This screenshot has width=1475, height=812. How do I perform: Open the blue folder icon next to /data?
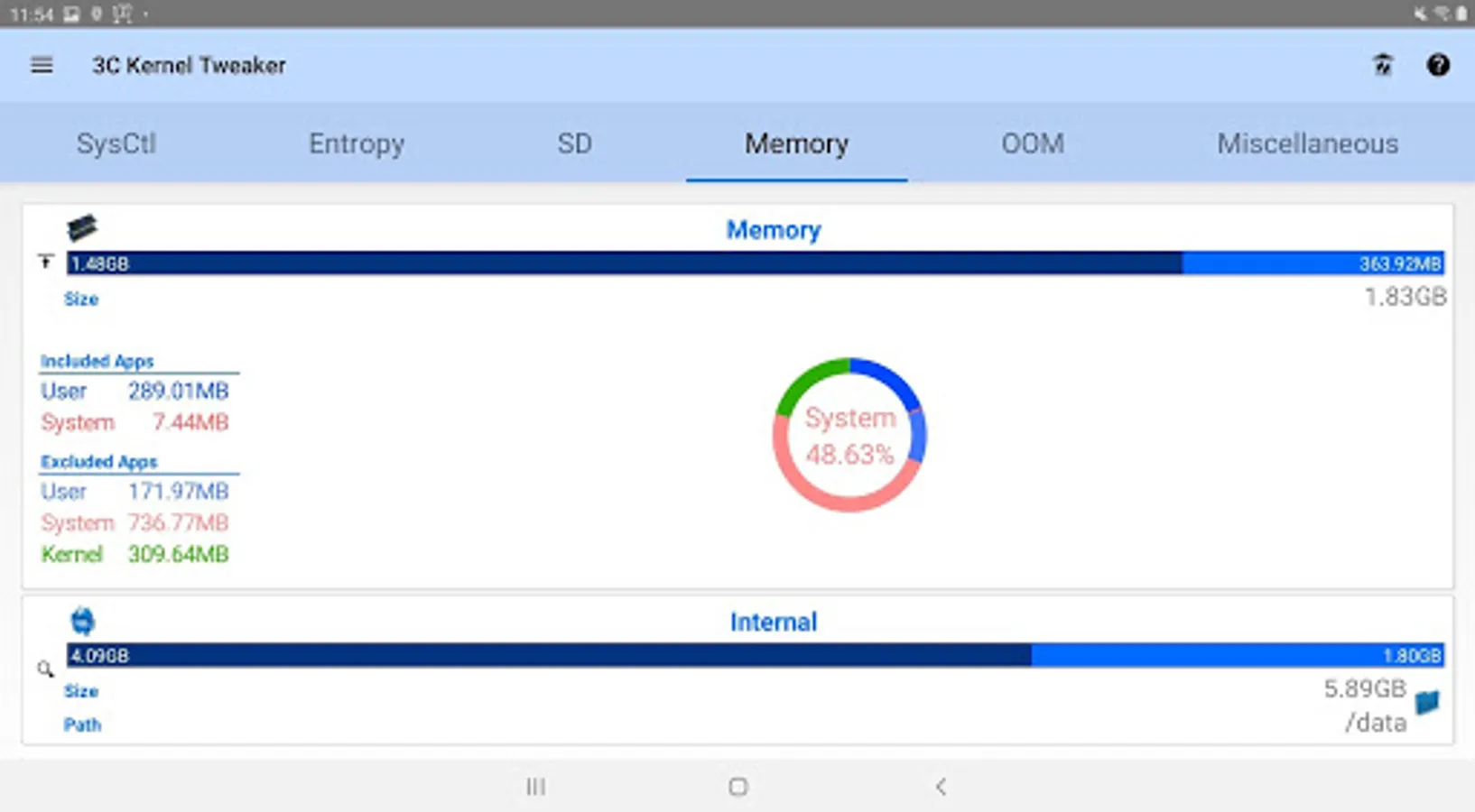pos(1427,702)
